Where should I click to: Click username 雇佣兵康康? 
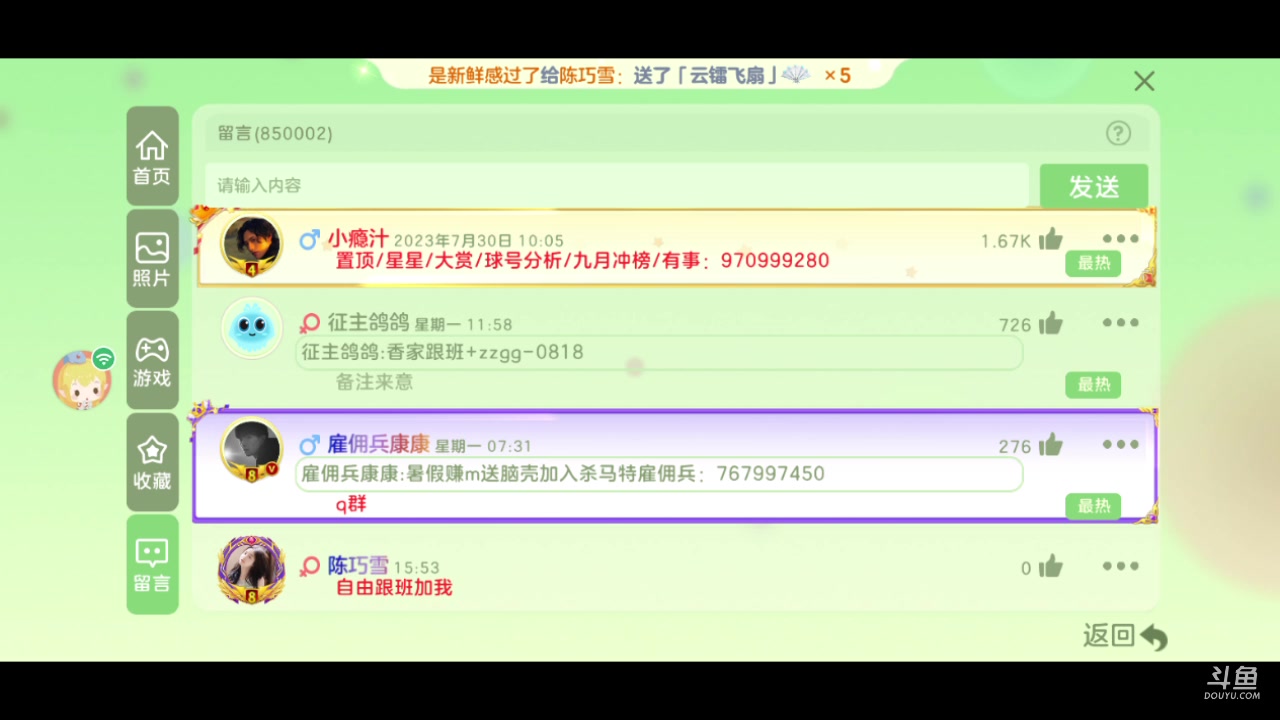[x=378, y=445]
